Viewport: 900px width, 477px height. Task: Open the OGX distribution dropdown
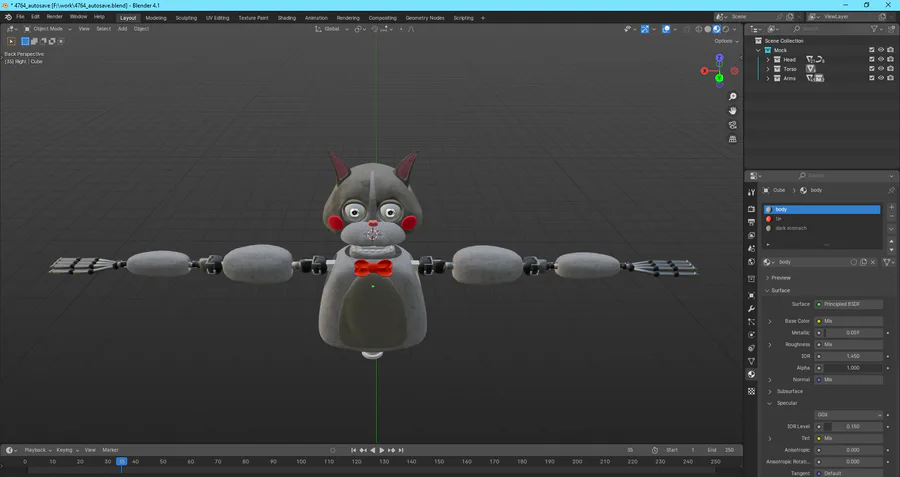(x=848, y=414)
